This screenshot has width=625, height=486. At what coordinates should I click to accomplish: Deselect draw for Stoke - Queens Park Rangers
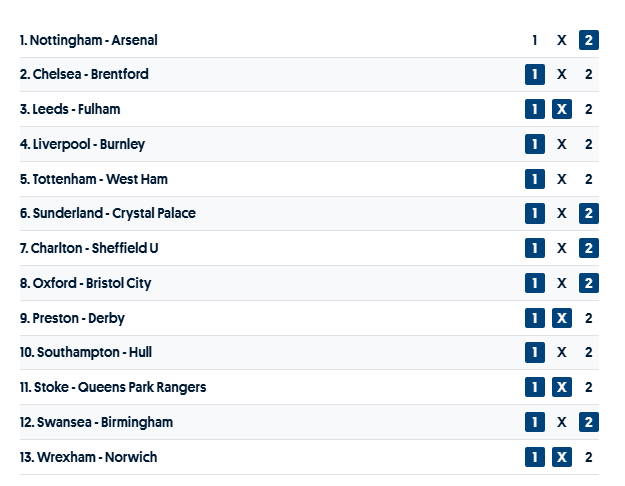point(562,387)
